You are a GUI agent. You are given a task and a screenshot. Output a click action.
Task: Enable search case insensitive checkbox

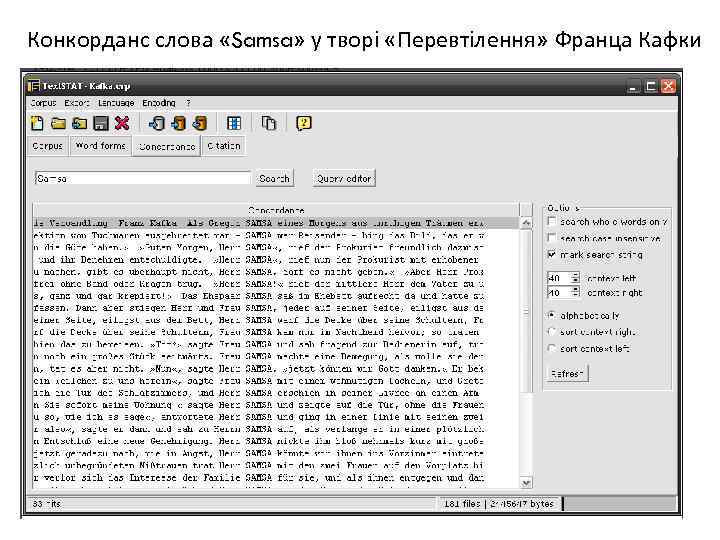[x=552, y=238]
